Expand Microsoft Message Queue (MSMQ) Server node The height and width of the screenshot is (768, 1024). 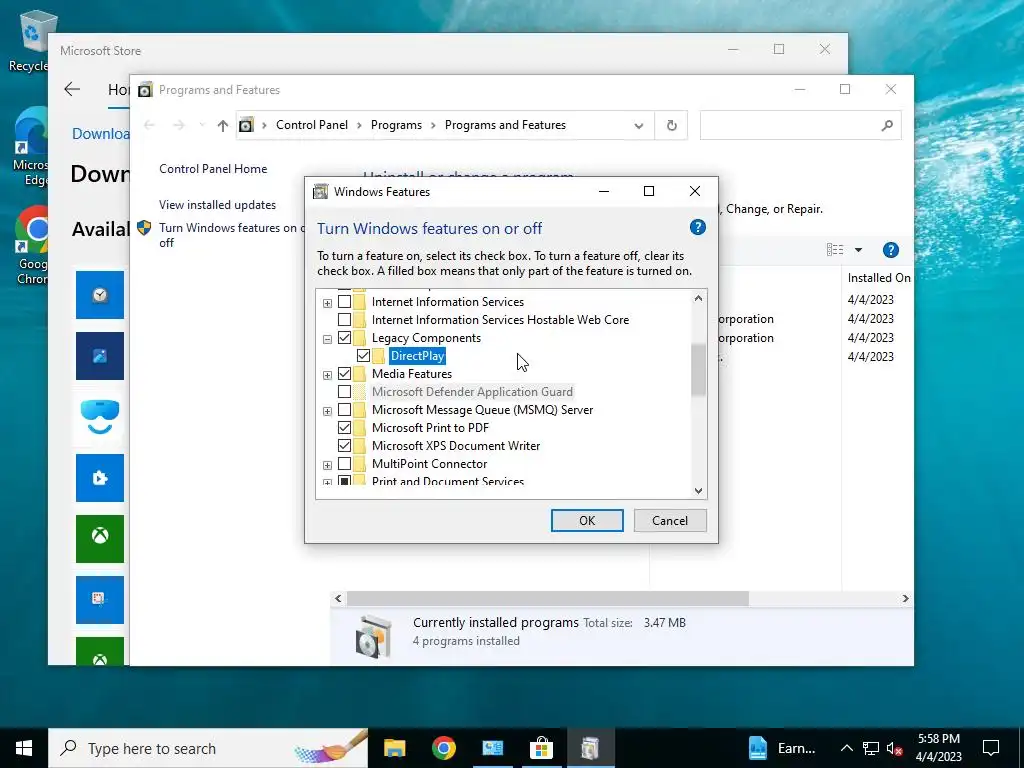pyautogui.click(x=327, y=411)
